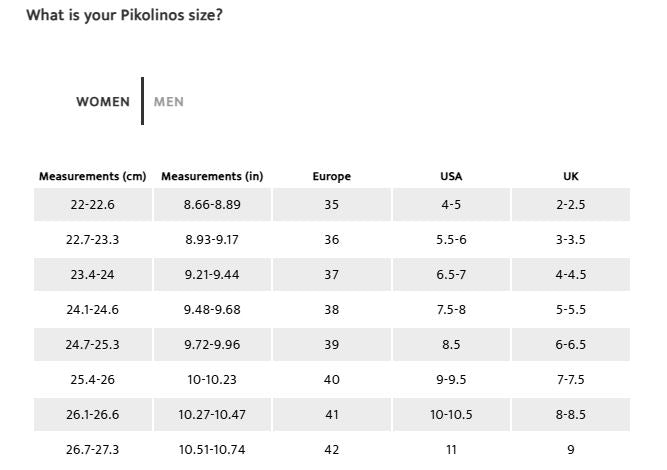Viewport: 667px width, 470px height.
Task: Click the USA column header
Action: click(451, 177)
